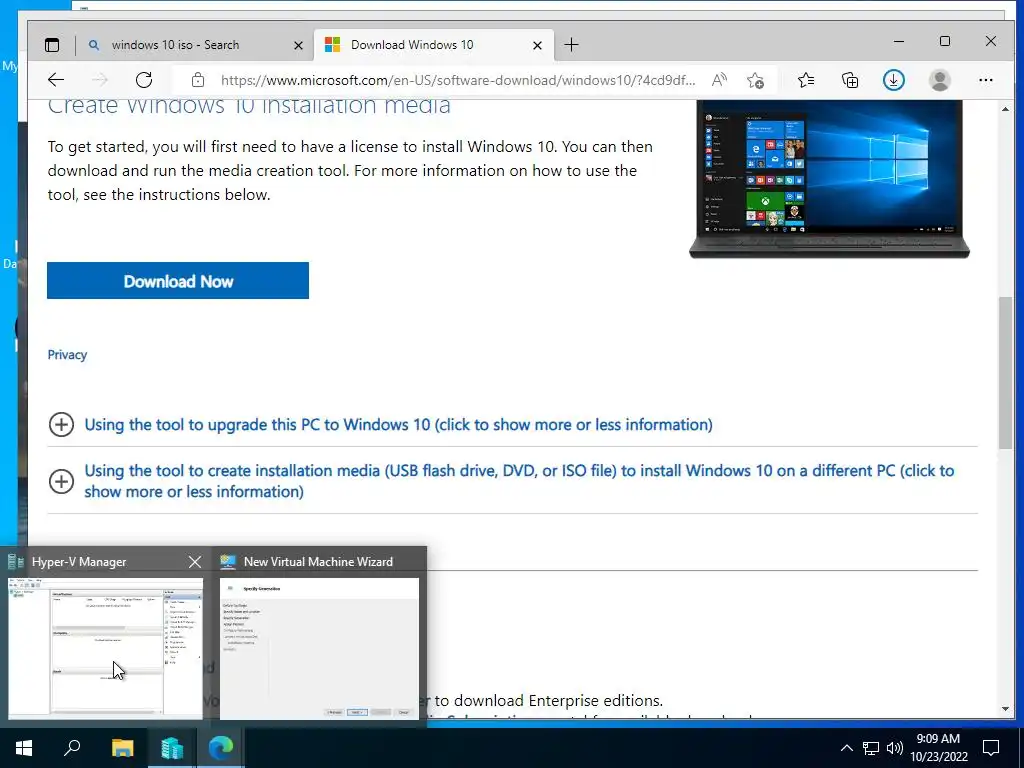
Task: Go back to the previous page
Action: tap(56, 80)
